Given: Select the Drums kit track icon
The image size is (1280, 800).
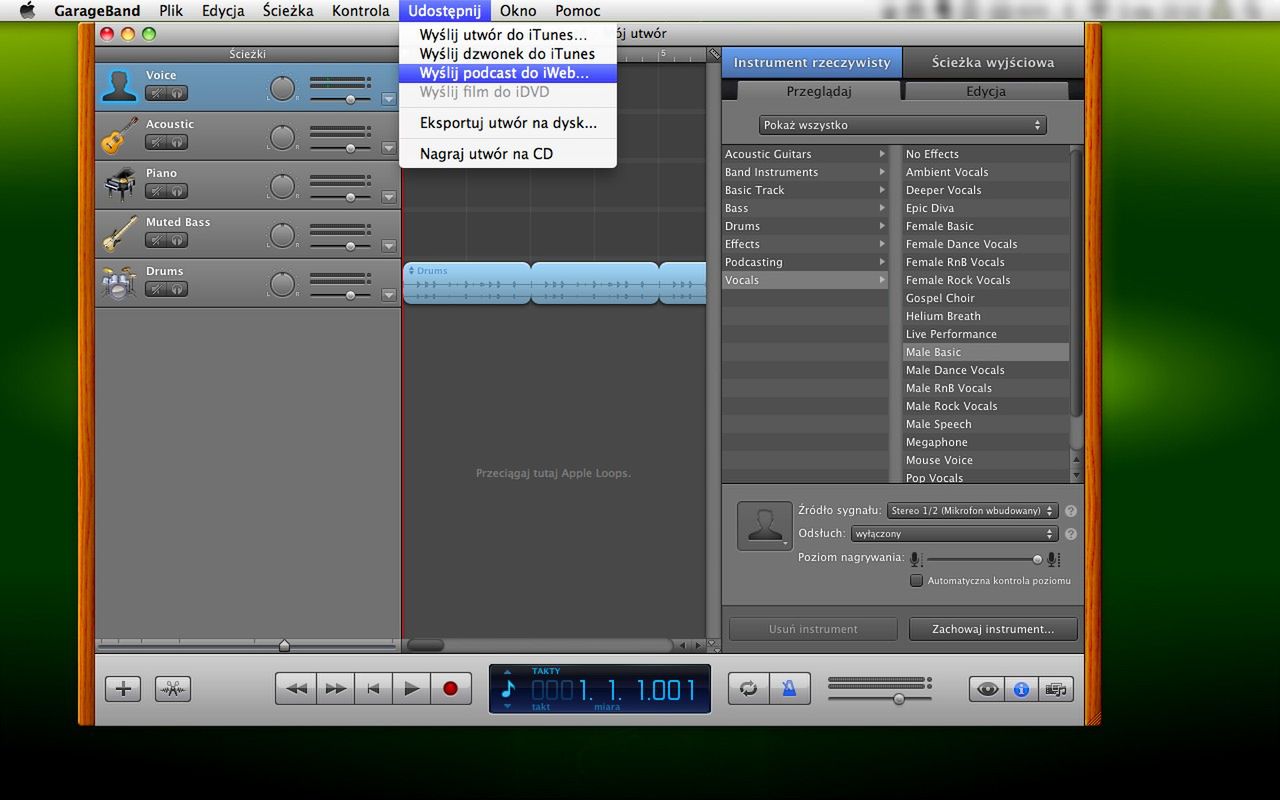Looking at the screenshot, I should point(119,282).
